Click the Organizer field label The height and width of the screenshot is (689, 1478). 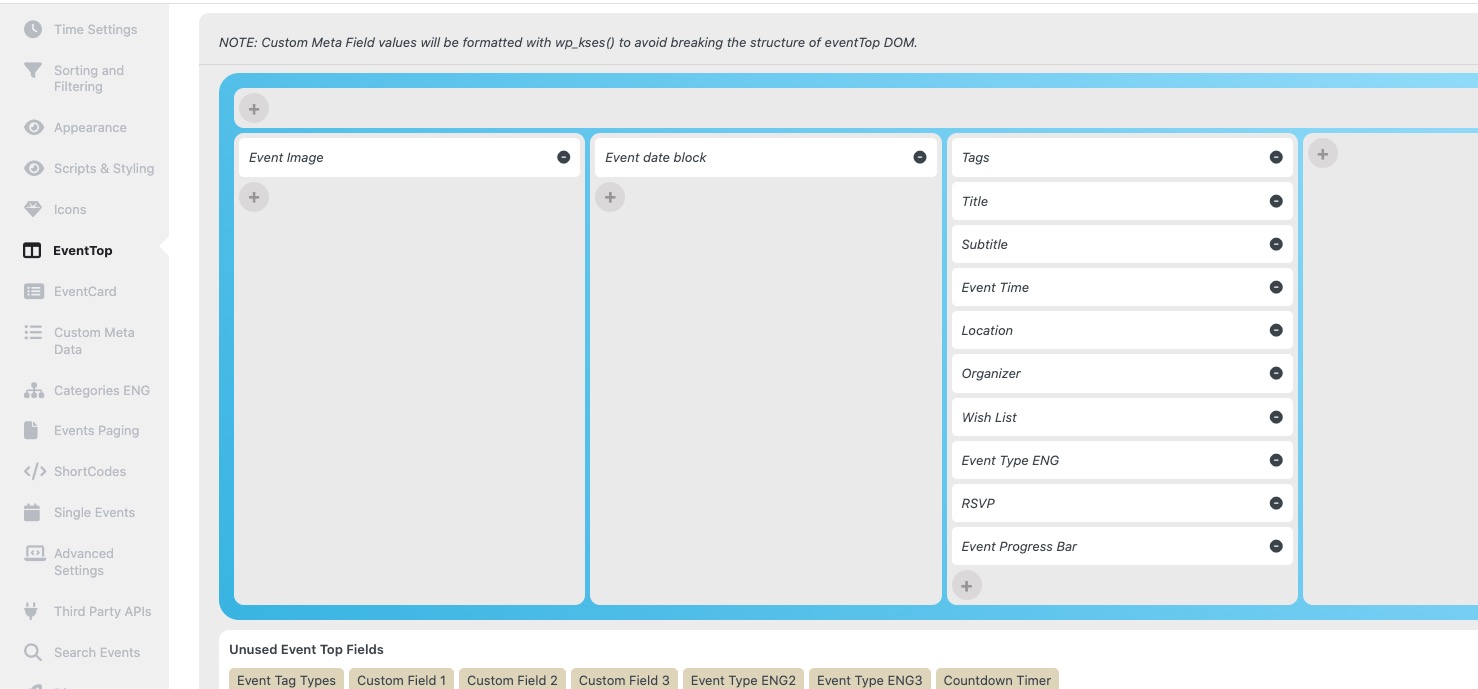coord(991,373)
